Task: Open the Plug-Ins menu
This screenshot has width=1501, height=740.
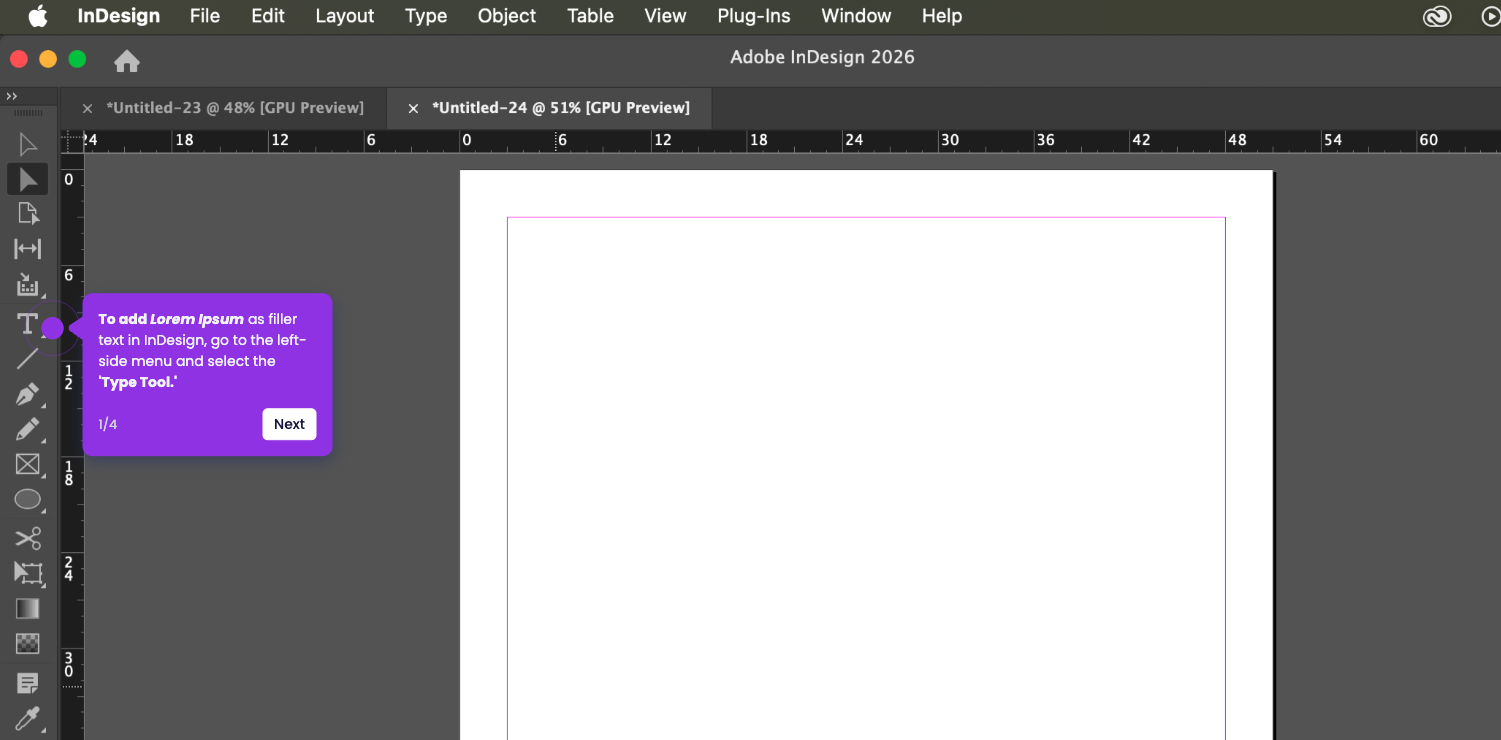Action: 754,16
